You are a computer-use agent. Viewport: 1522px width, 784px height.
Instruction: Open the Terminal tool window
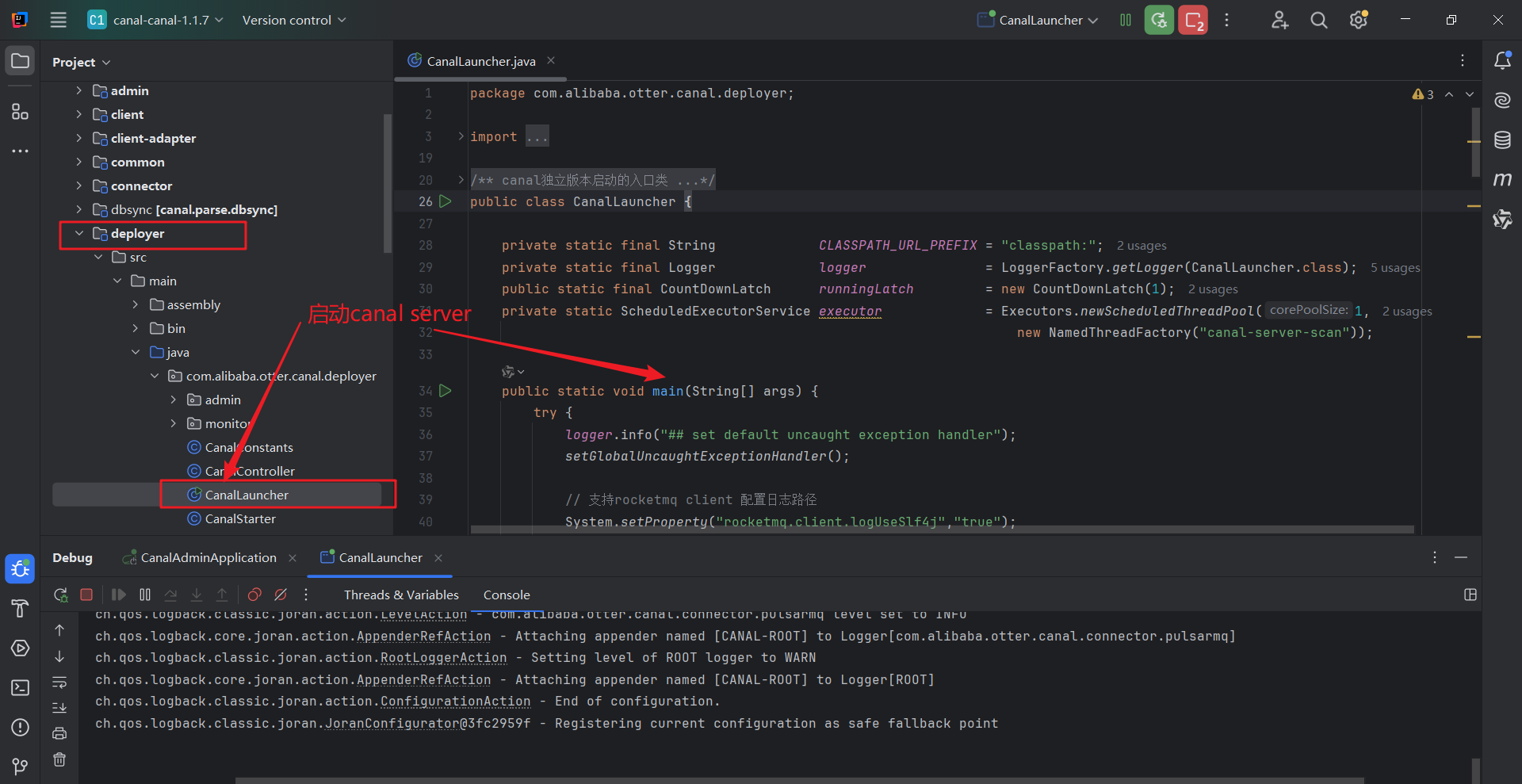20,687
